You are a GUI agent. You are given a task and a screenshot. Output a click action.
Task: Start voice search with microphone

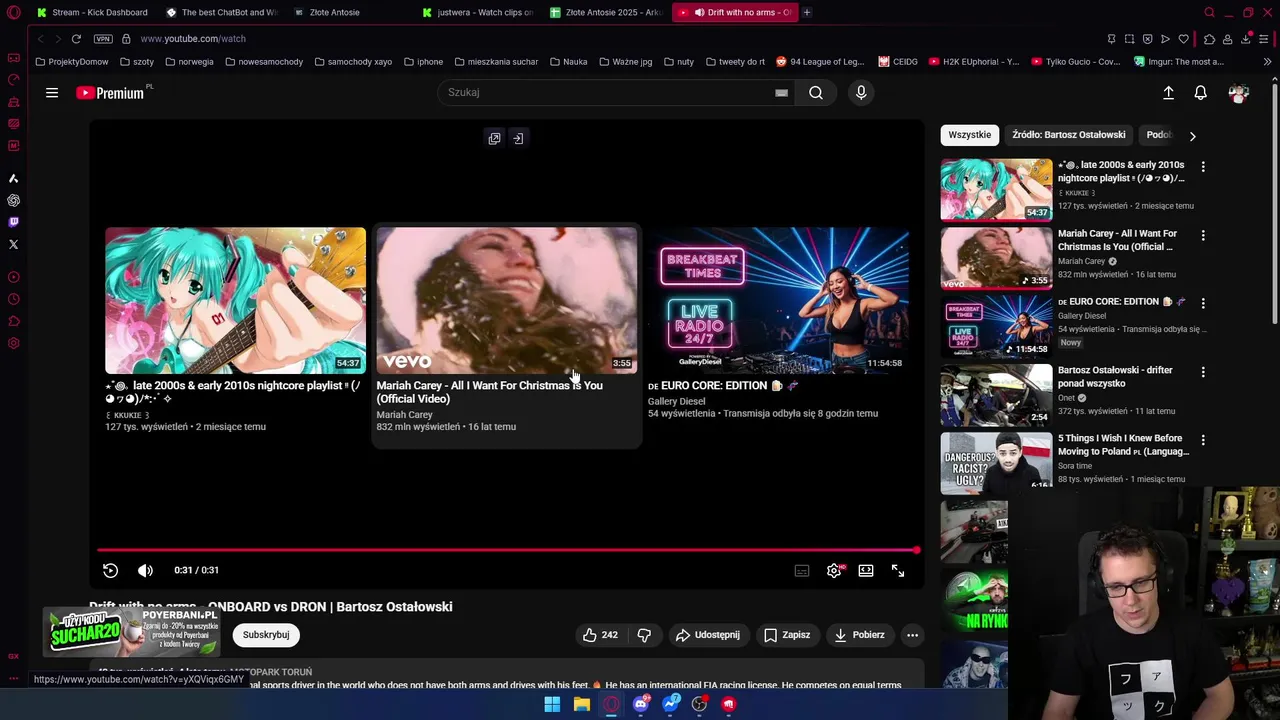[861, 93]
